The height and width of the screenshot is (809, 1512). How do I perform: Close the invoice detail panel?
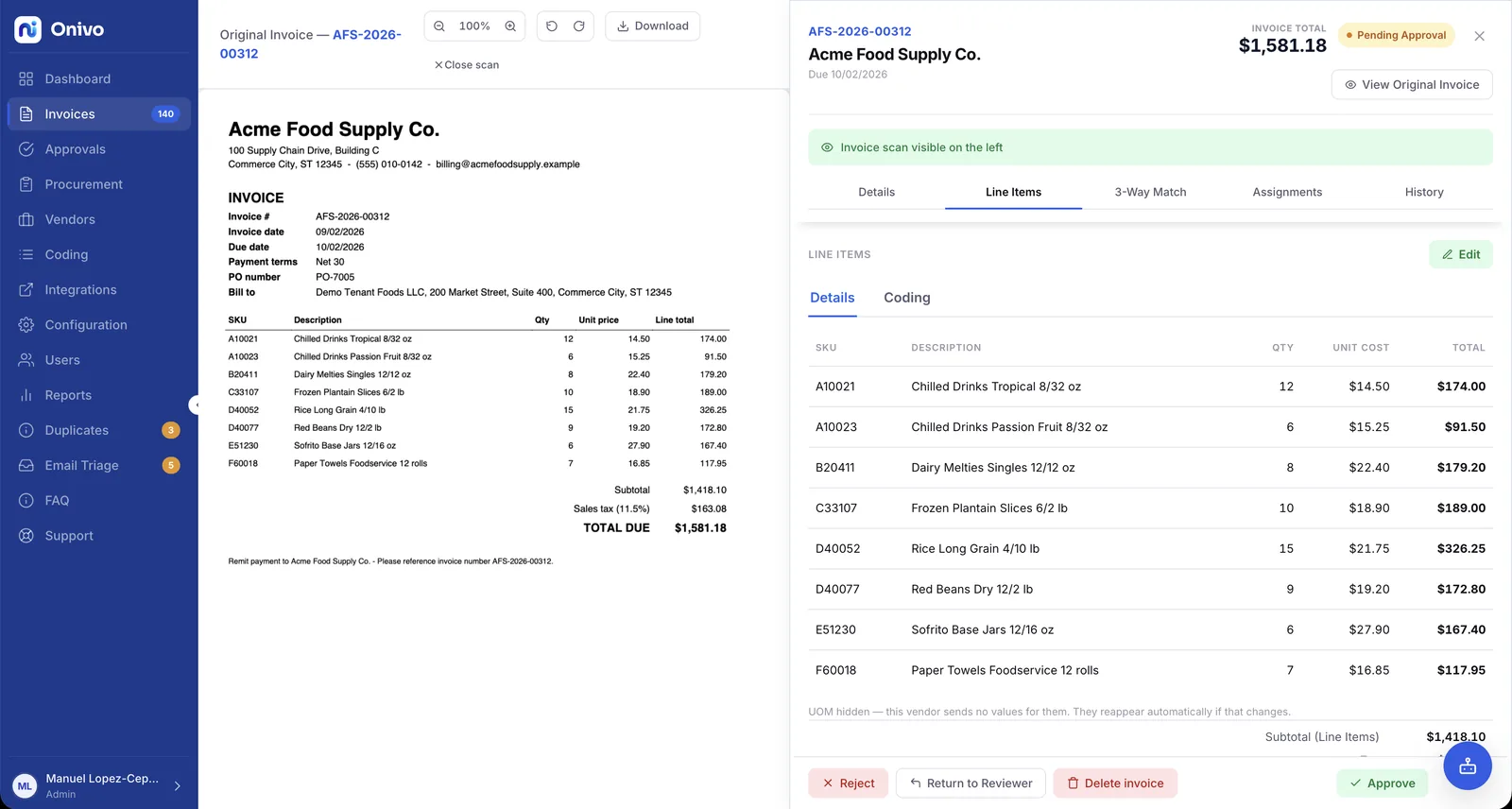(1480, 36)
